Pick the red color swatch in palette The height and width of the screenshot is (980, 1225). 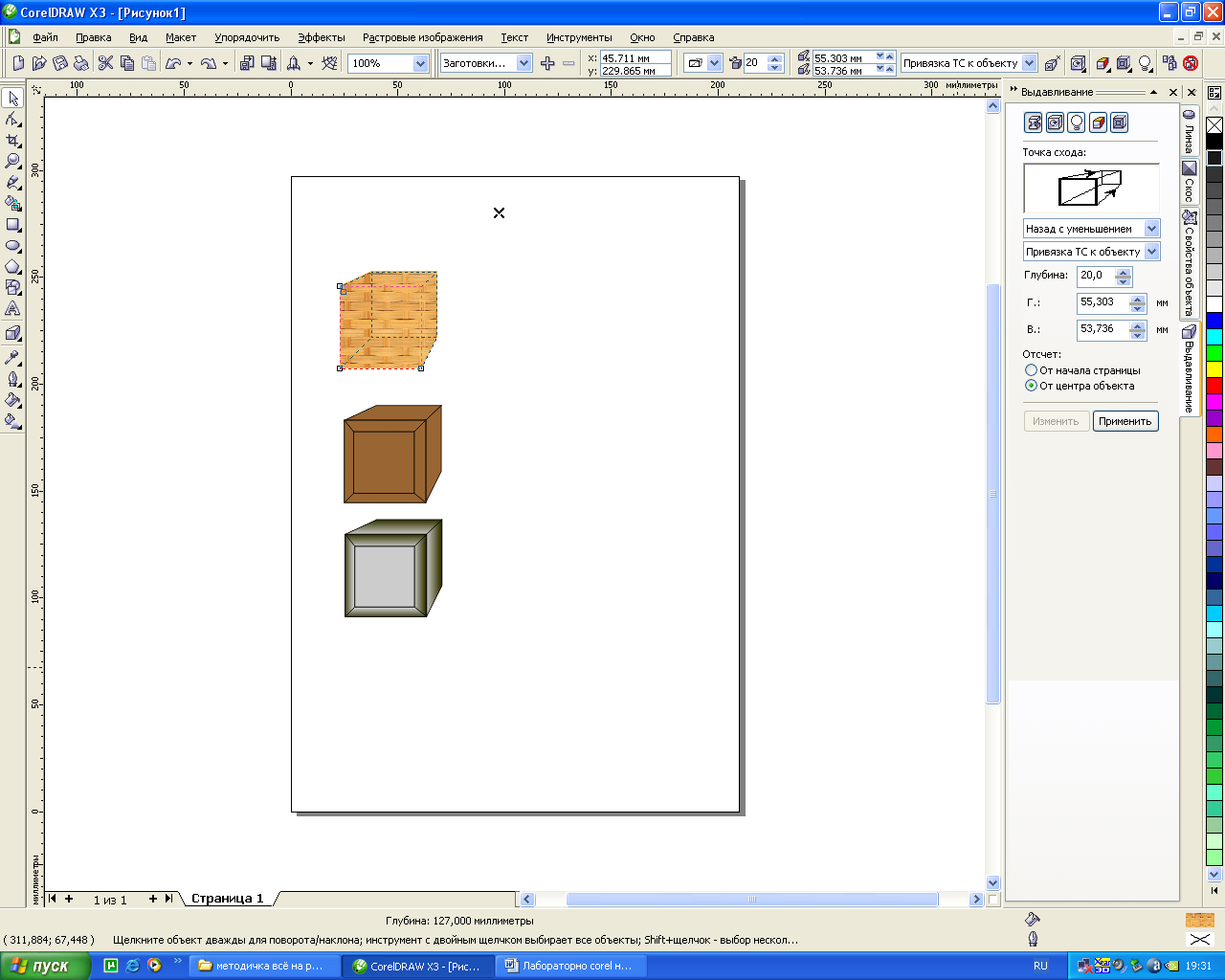pyautogui.click(x=1214, y=386)
